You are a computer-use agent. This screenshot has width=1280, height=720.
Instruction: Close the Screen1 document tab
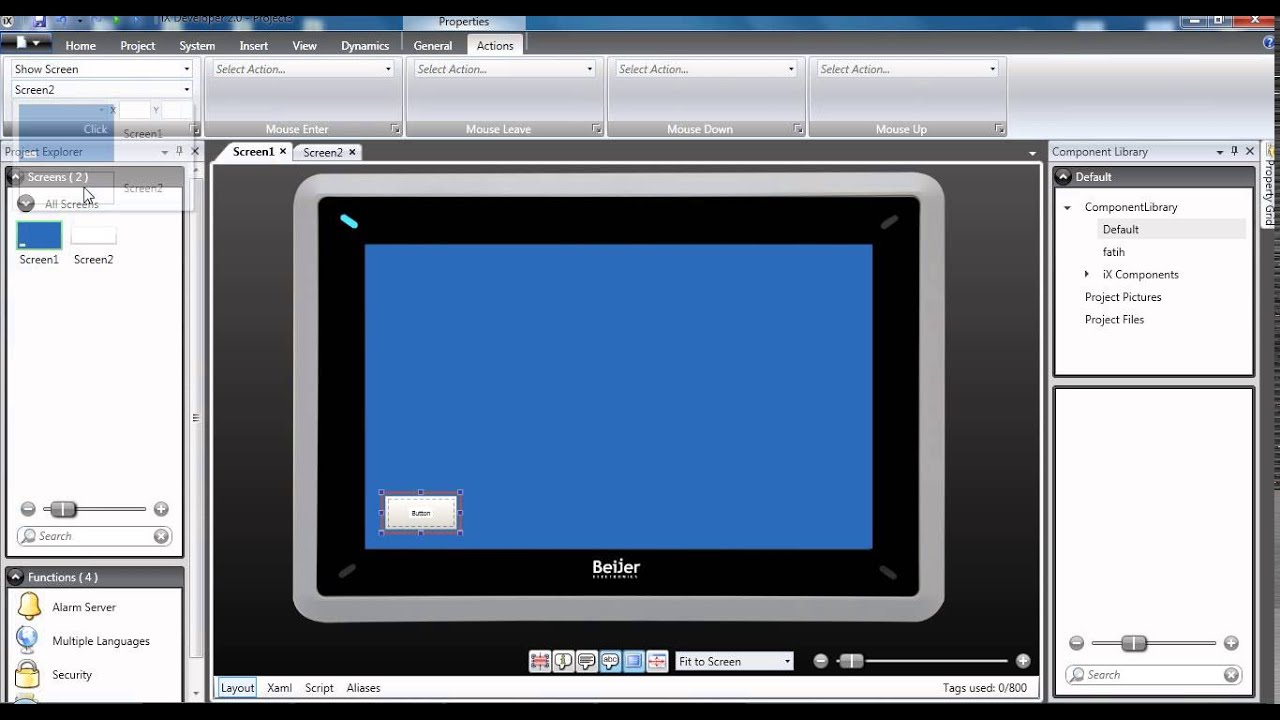click(x=283, y=152)
